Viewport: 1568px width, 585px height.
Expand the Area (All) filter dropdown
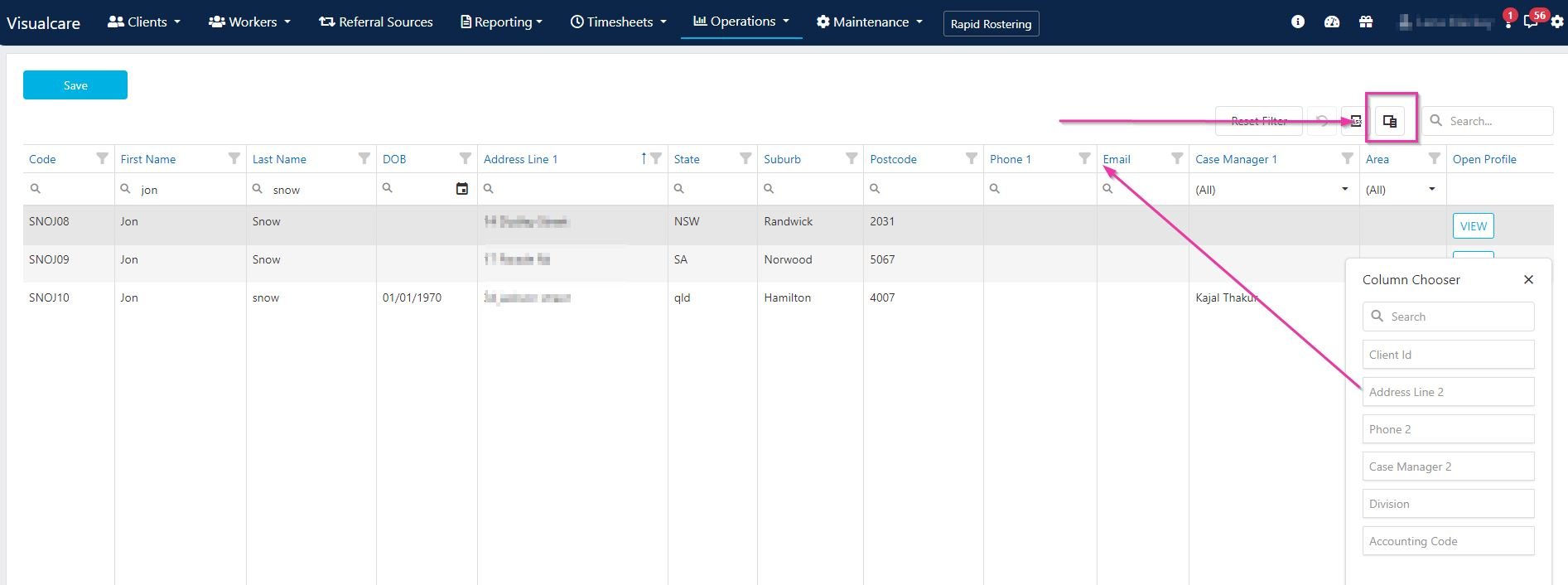pos(1431,189)
